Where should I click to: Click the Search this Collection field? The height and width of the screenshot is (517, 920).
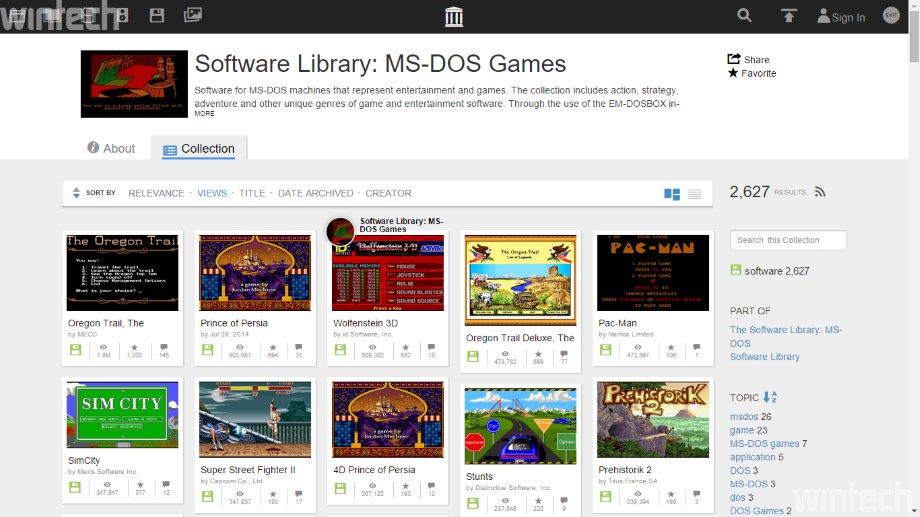click(788, 240)
